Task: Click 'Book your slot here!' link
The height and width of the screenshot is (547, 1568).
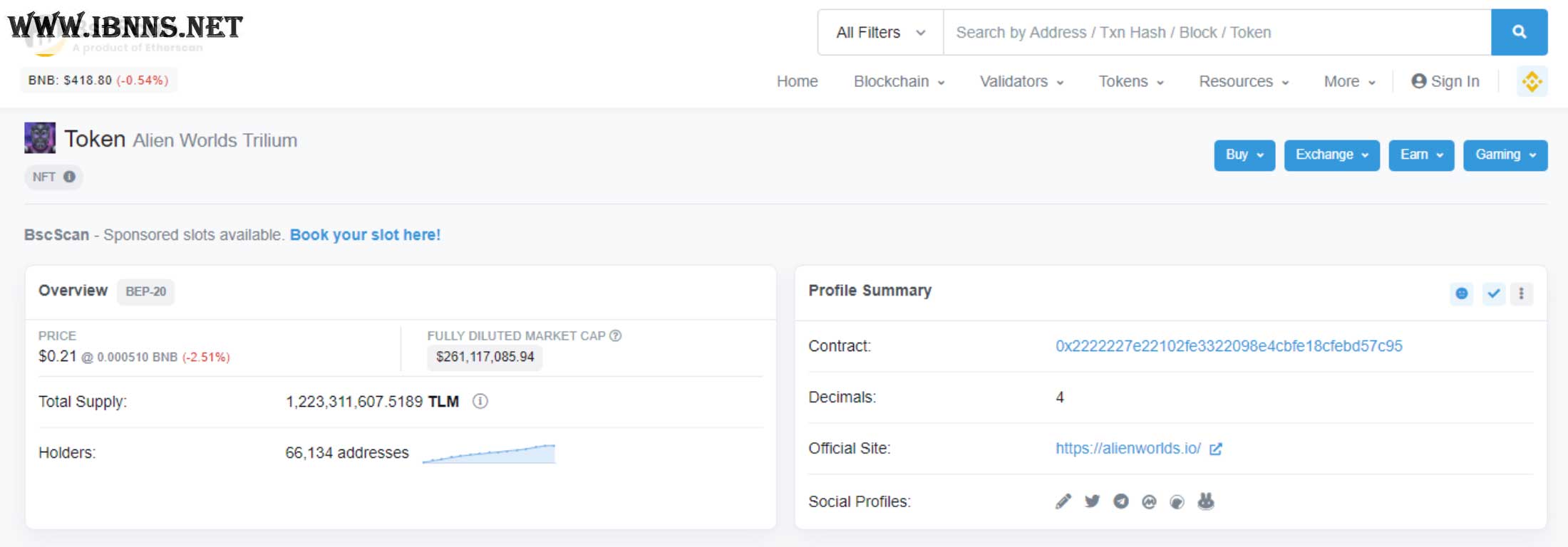Action: point(365,235)
